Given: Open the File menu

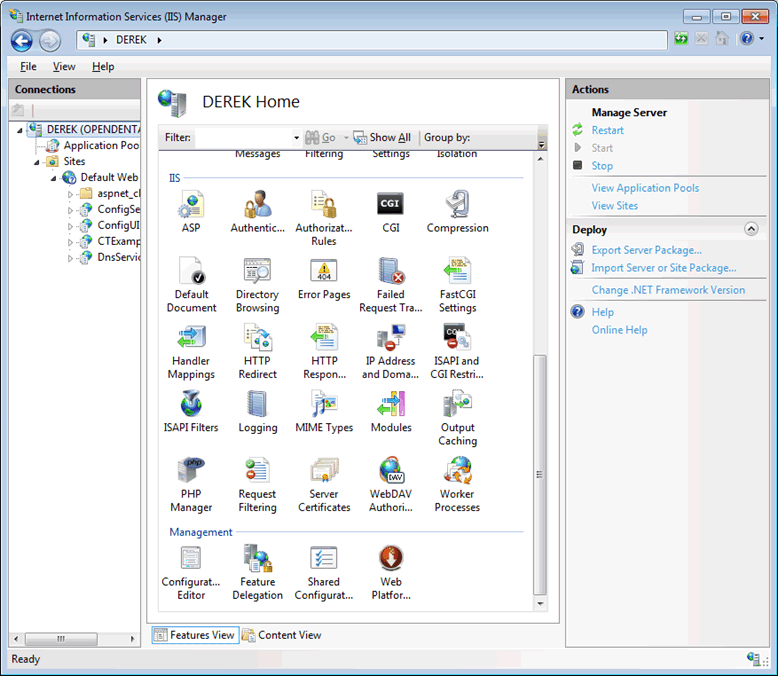Looking at the screenshot, I should coord(28,67).
